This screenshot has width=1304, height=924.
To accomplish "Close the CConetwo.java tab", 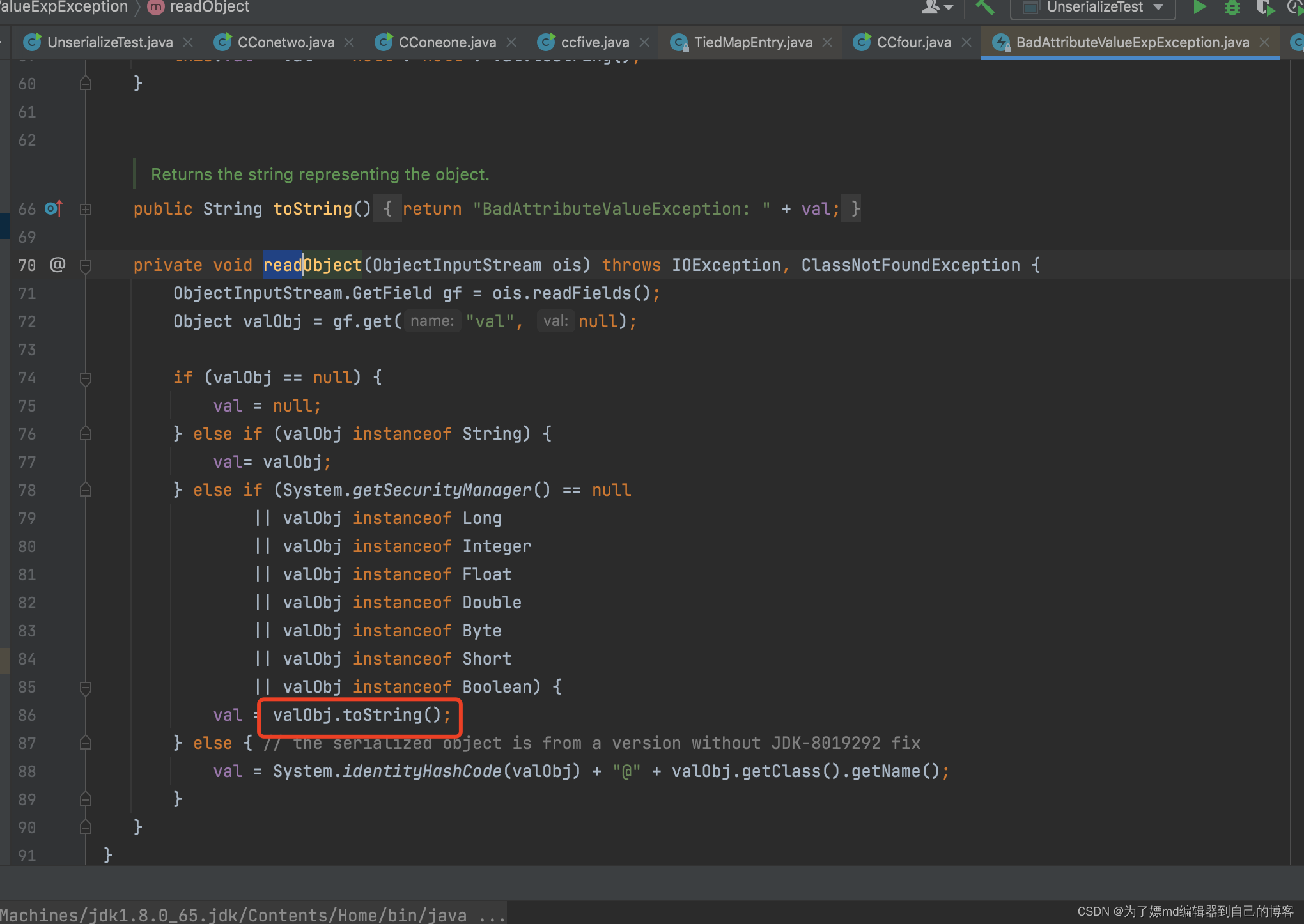I will point(349,42).
